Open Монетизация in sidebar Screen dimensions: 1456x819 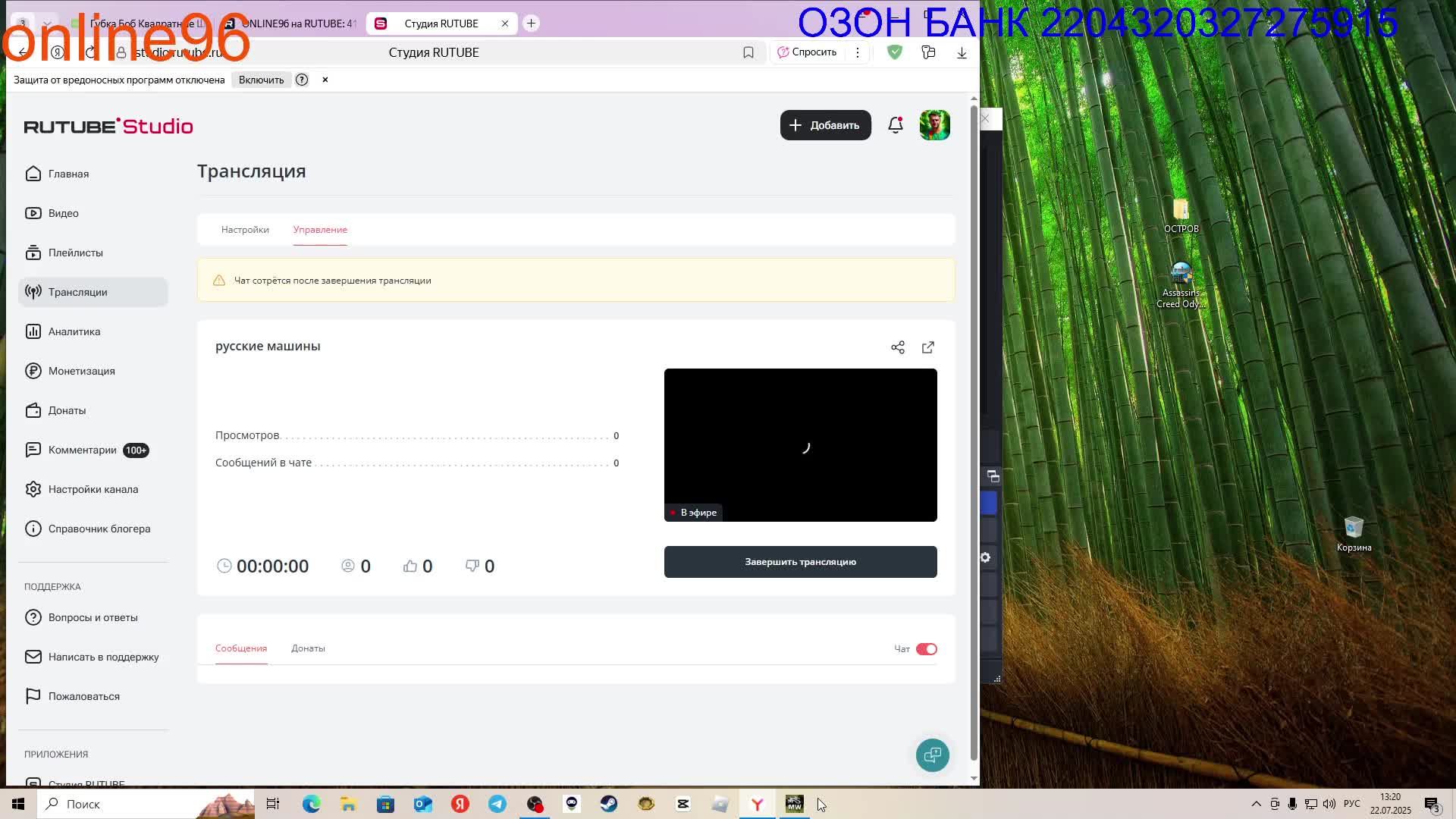coord(81,371)
